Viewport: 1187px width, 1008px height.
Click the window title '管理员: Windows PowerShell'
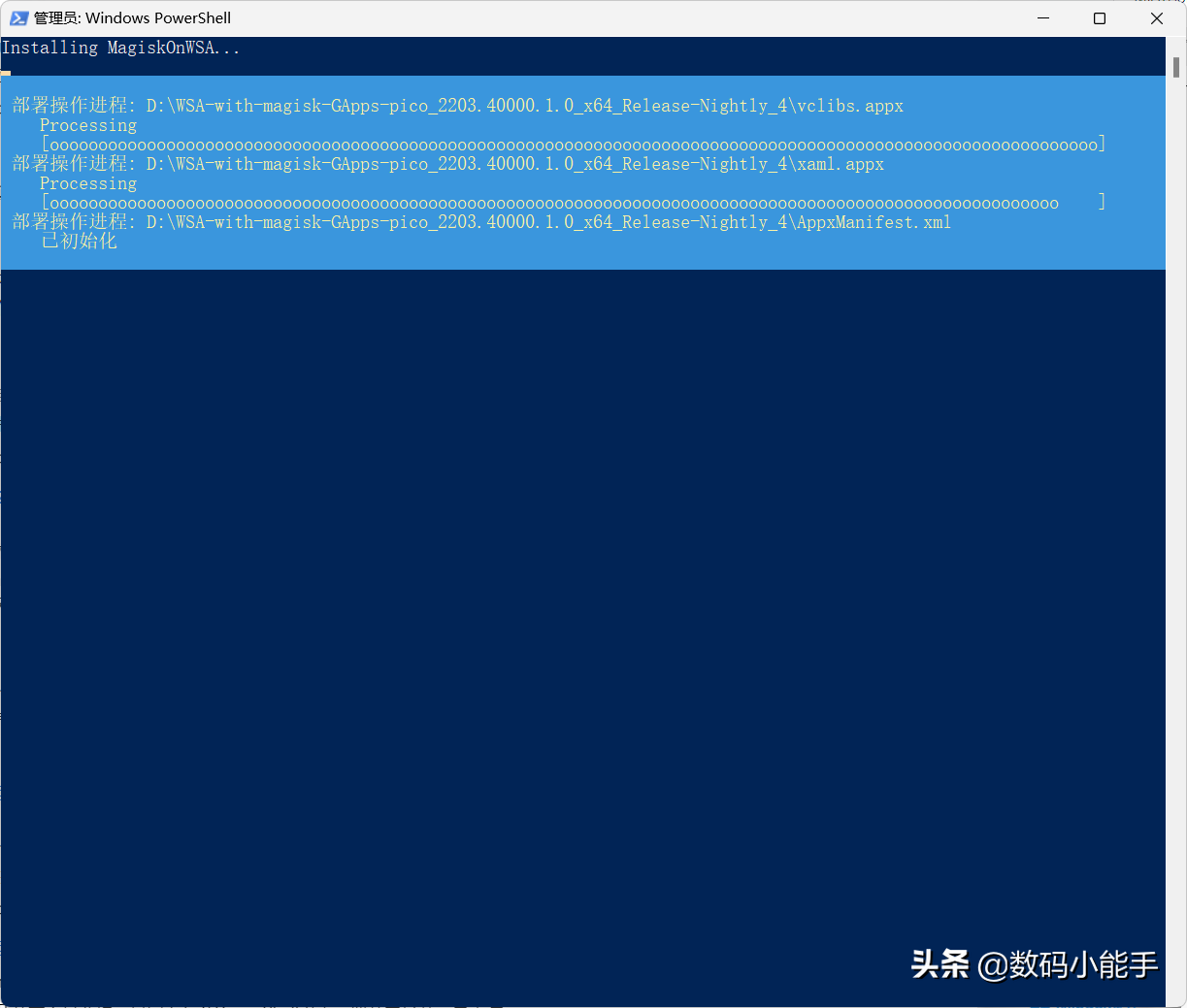[132, 18]
